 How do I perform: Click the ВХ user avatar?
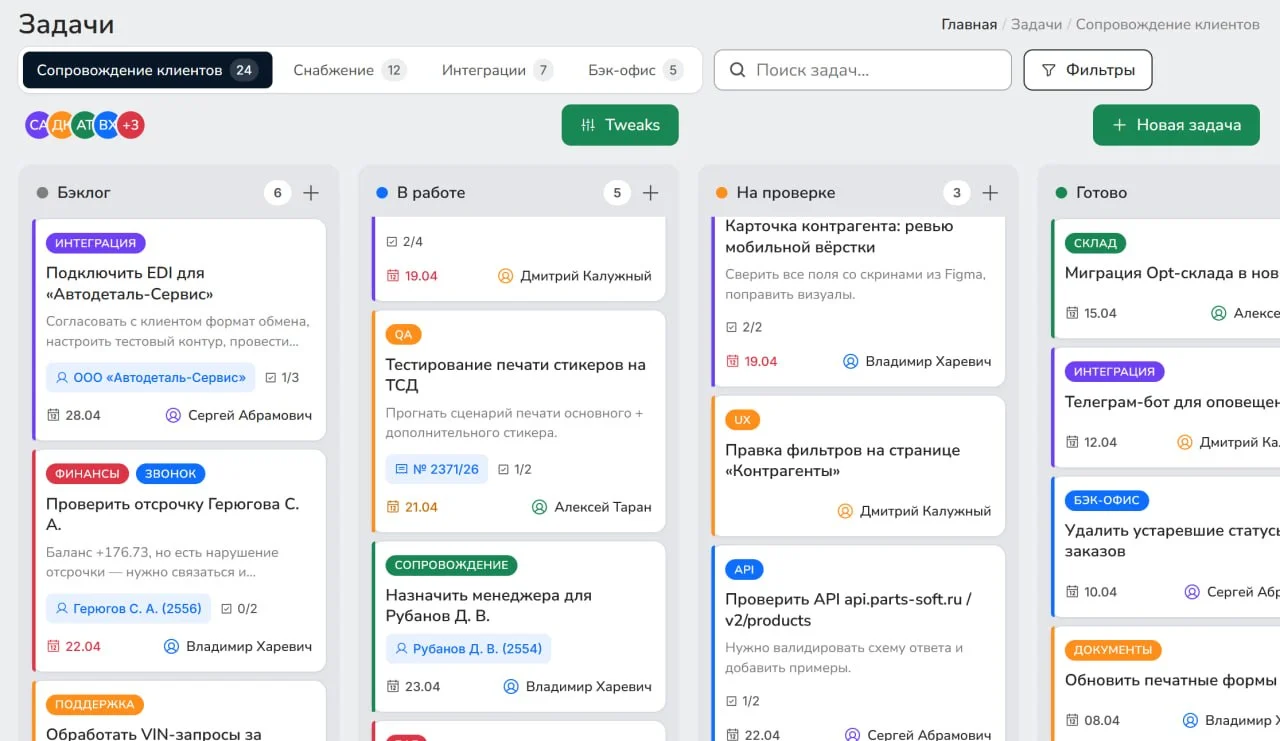(107, 125)
